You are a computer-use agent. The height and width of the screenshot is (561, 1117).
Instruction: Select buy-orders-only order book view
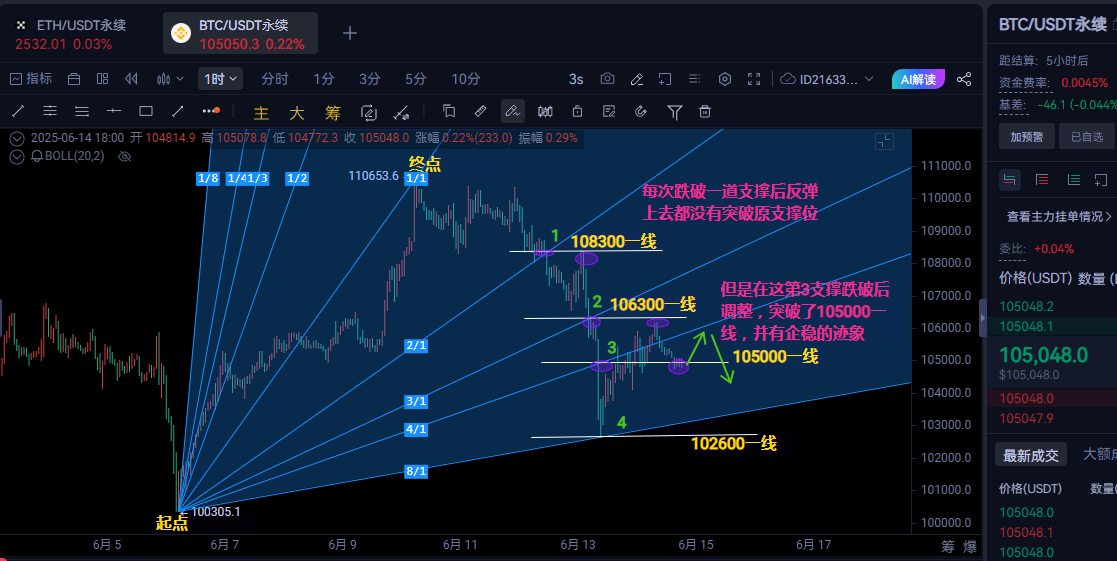tap(1074, 179)
